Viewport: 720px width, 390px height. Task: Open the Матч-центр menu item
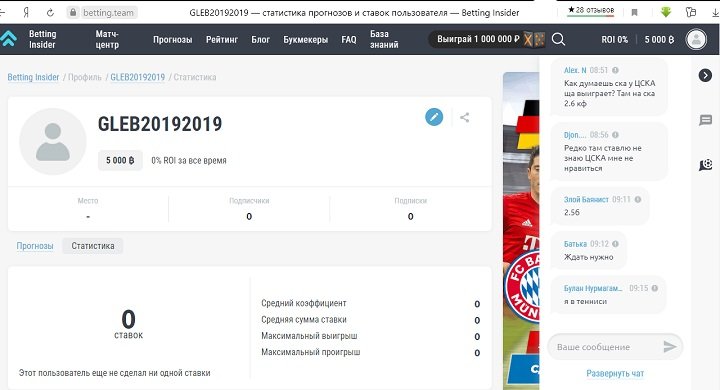click(x=107, y=40)
